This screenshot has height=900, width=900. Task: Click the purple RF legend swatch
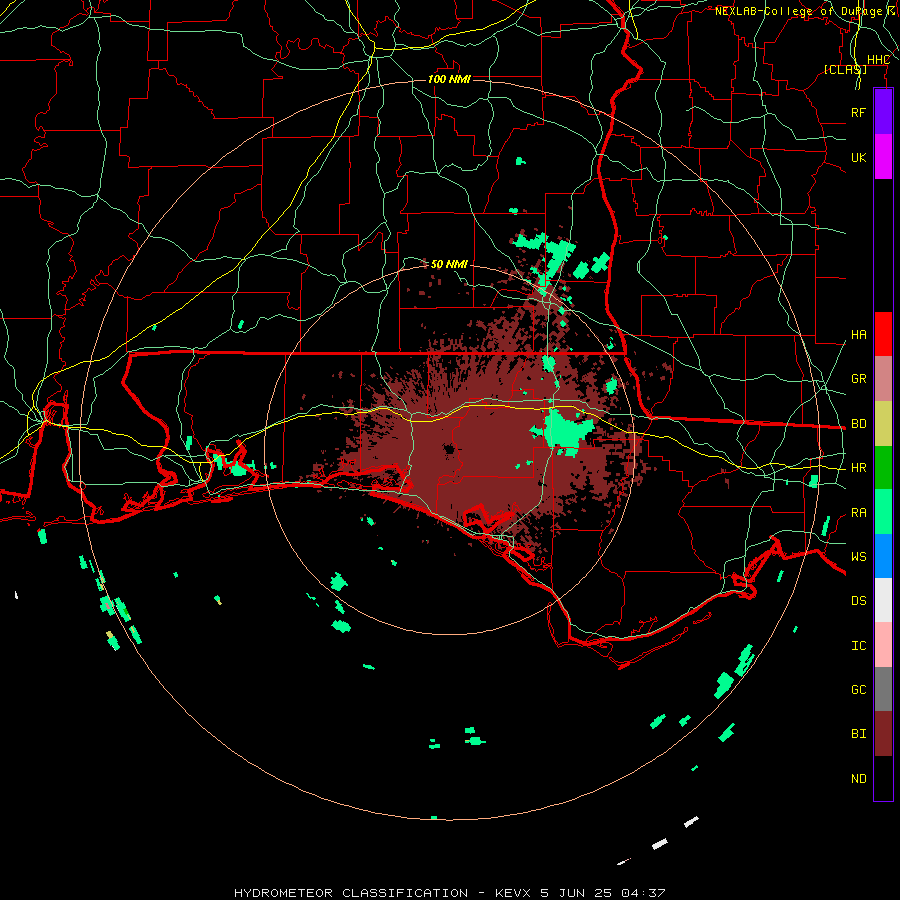pyautogui.click(x=883, y=112)
